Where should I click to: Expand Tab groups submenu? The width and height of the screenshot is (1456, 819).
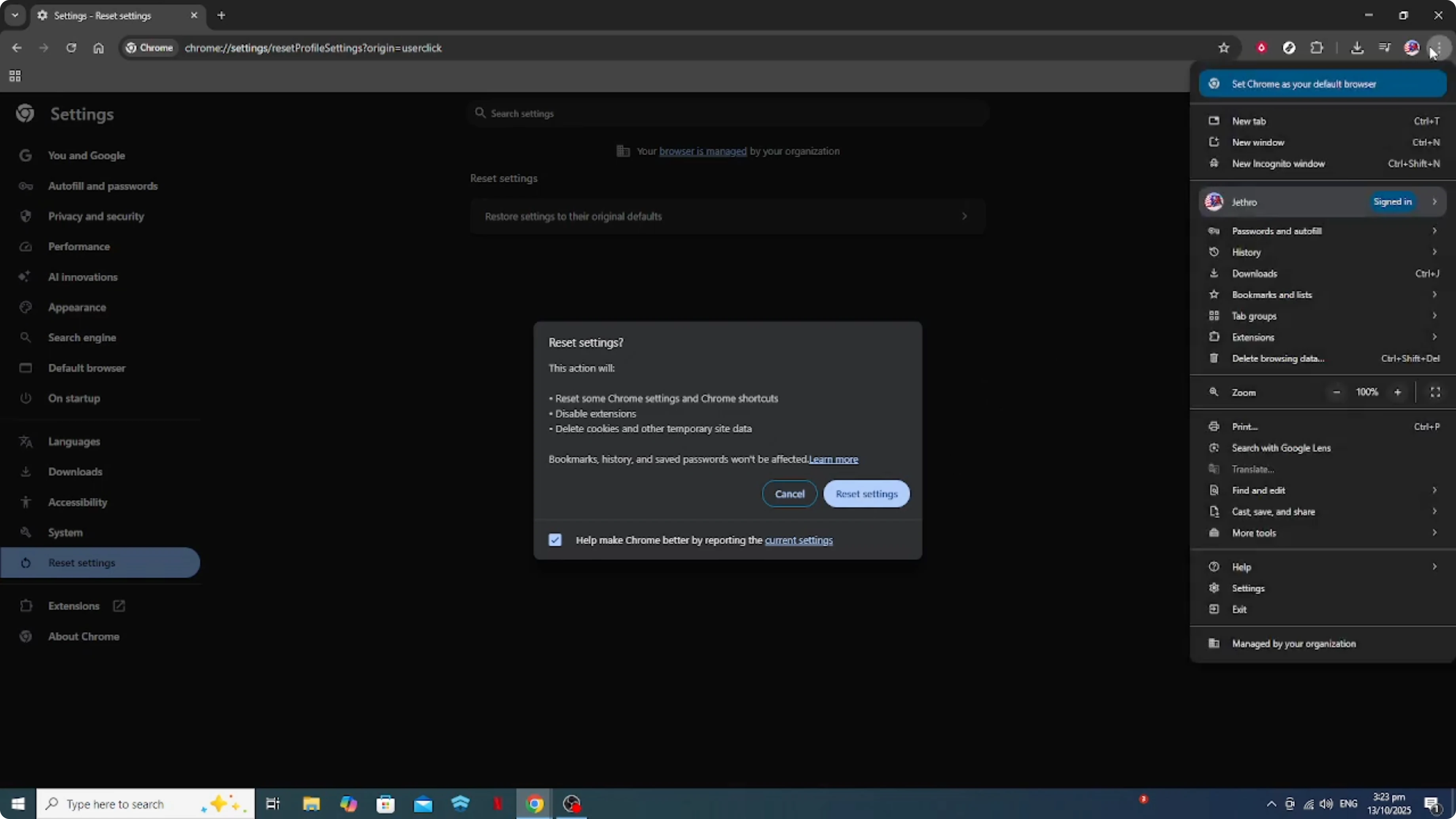pyautogui.click(x=1323, y=316)
